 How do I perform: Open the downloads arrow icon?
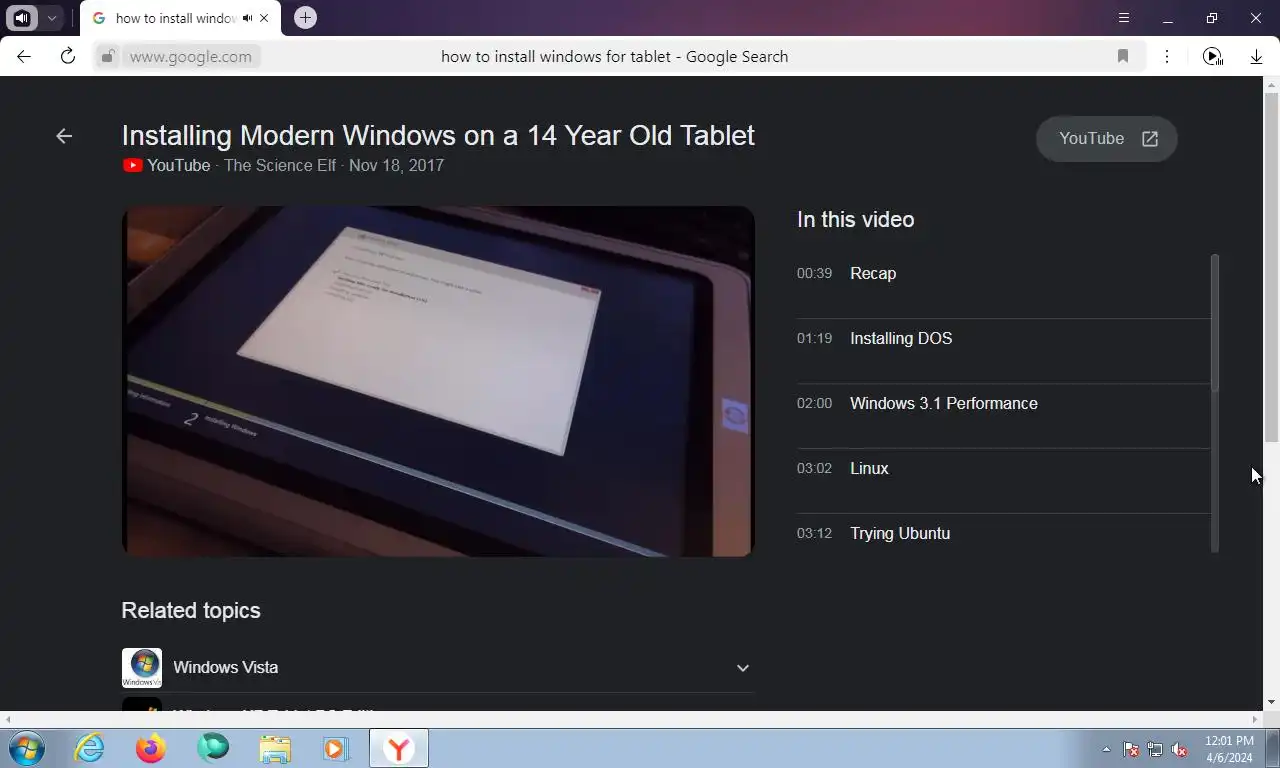pos(1256,57)
